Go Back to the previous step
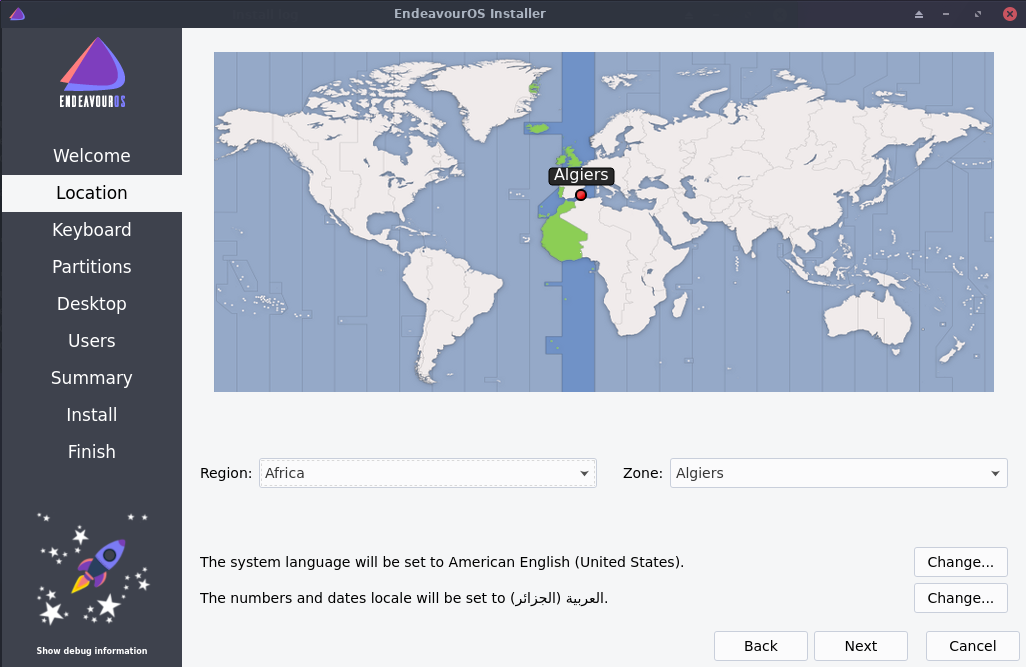Screen dimensions: 1026x667 (x=760, y=646)
